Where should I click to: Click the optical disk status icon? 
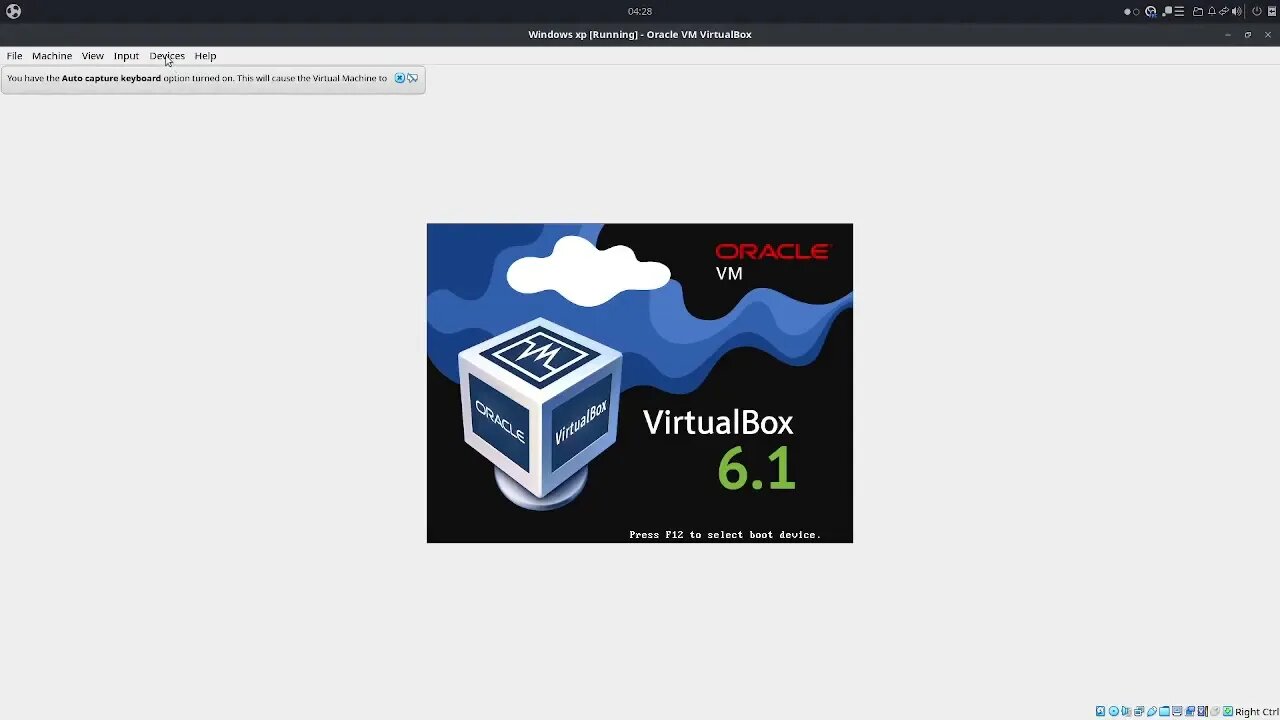point(1114,712)
